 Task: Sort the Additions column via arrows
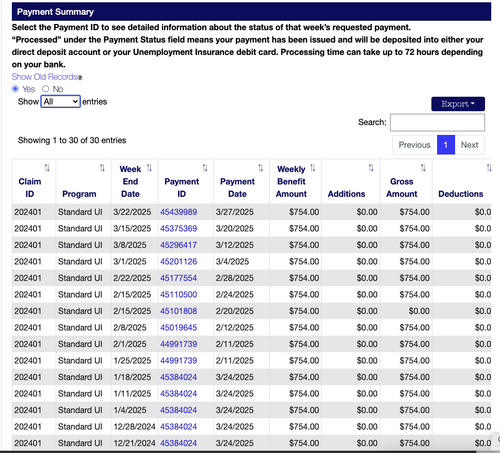(x=371, y=168)
